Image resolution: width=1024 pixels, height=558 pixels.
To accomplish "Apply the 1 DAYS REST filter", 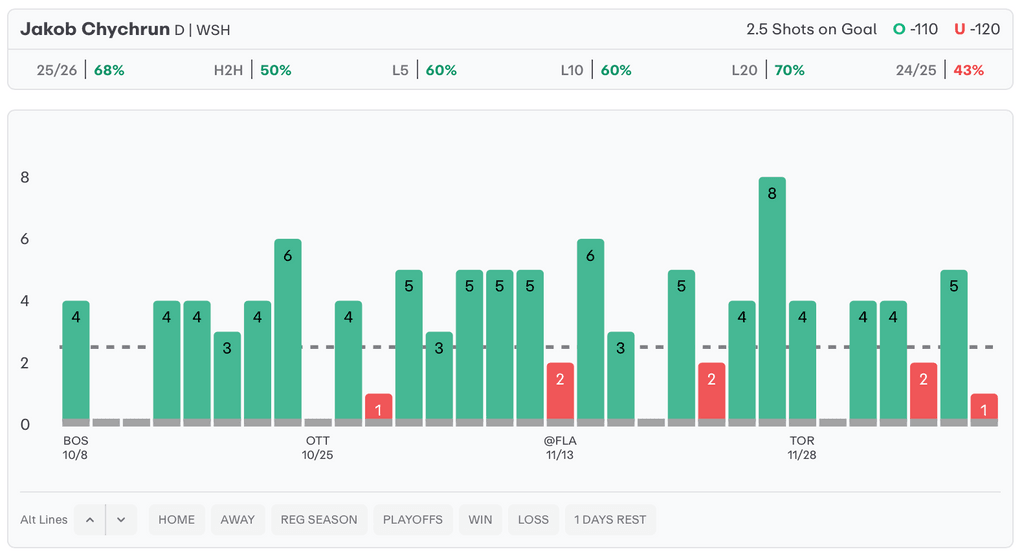I will [610, 520].
